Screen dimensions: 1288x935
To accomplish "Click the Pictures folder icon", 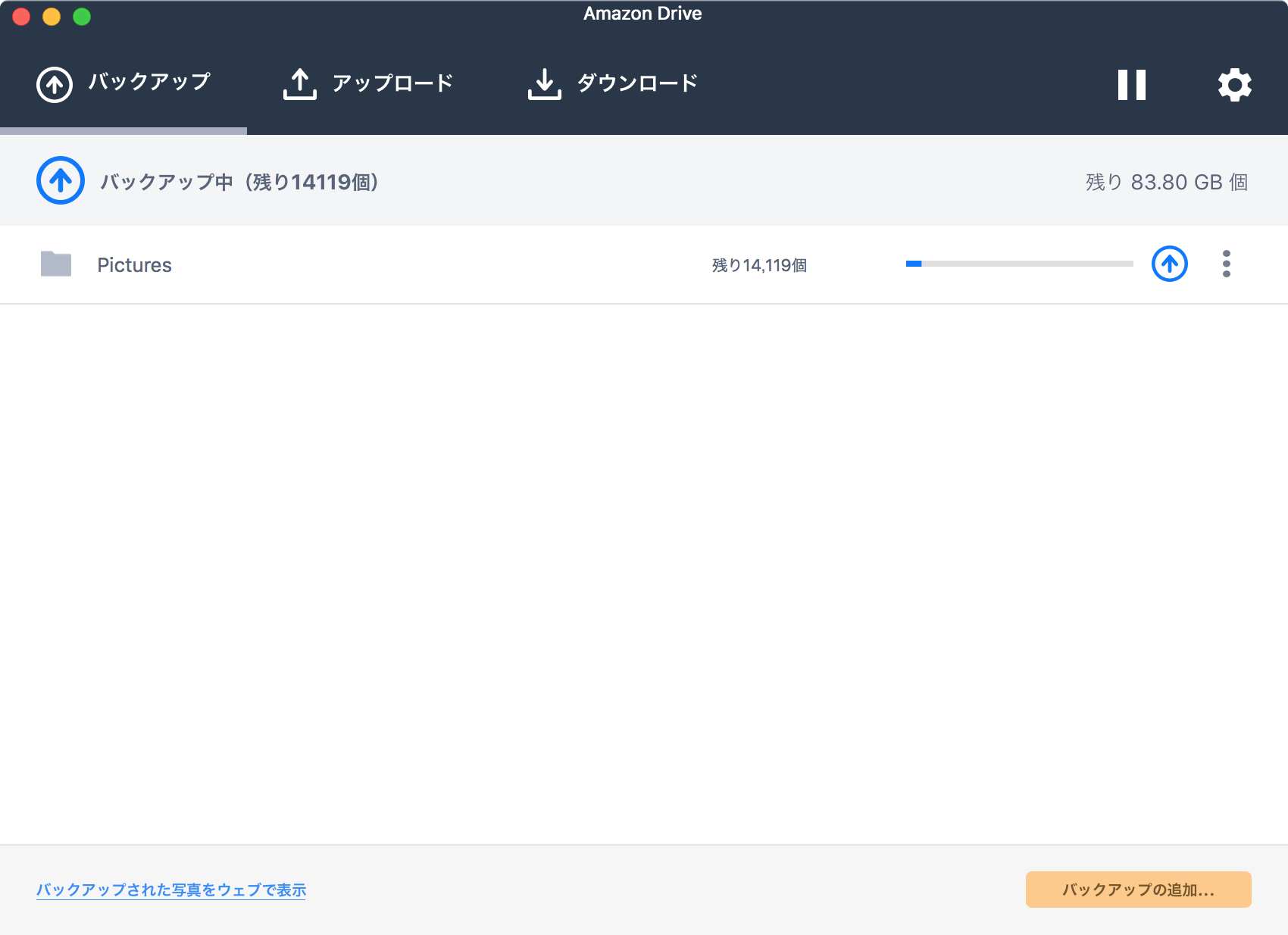I will click(56, 264).
